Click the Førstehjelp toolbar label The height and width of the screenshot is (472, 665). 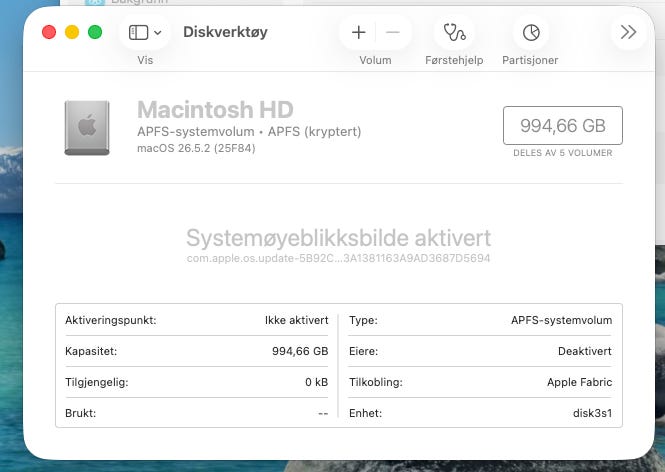(454, 60)
